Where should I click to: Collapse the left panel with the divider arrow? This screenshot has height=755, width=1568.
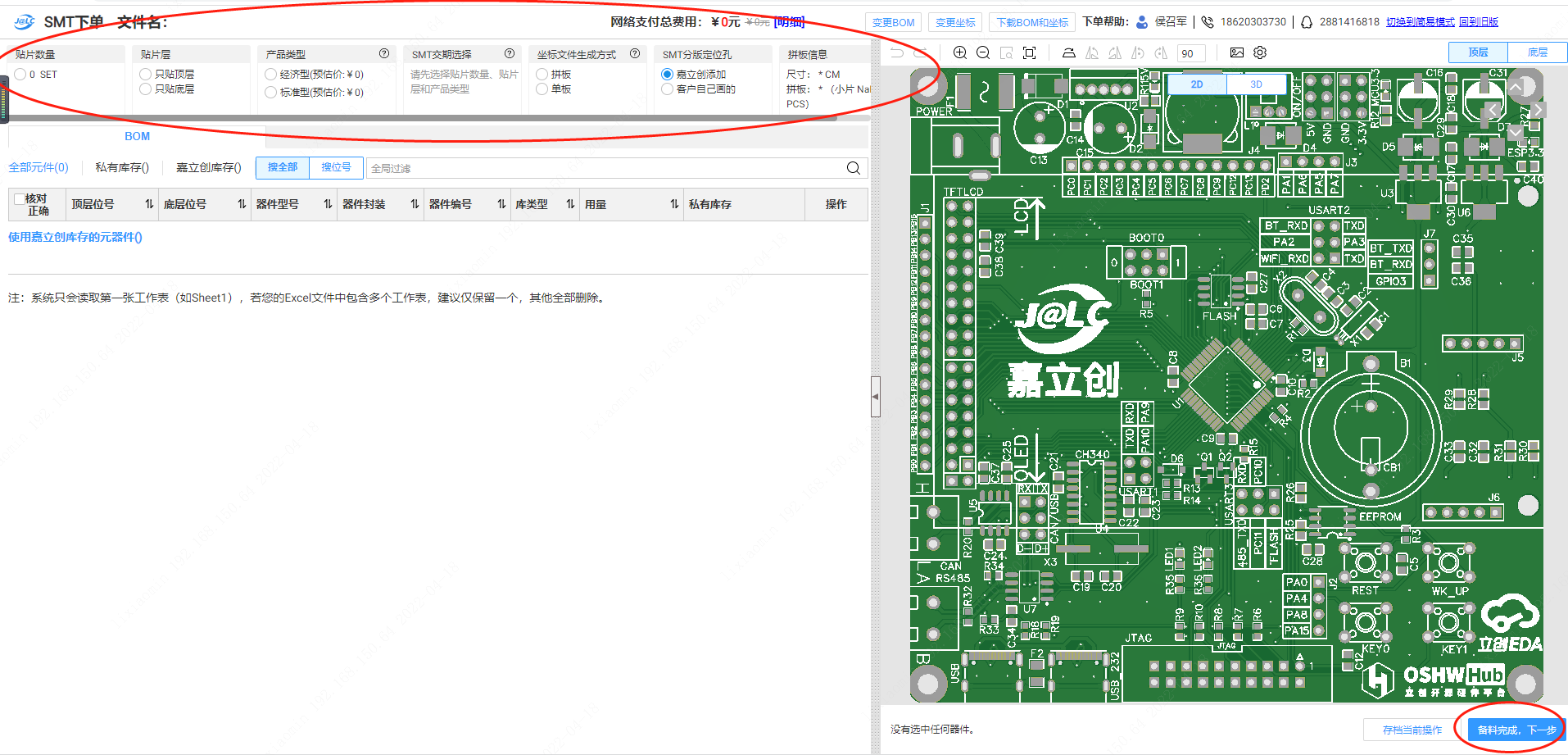pyautogui.click(x=875, y=397)
